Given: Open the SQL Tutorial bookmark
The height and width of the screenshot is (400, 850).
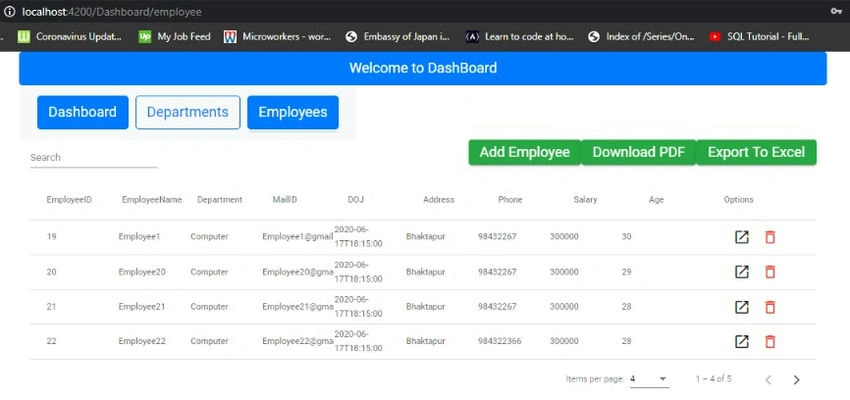Looking at the screenshot, I should click(x=761, y=37).
